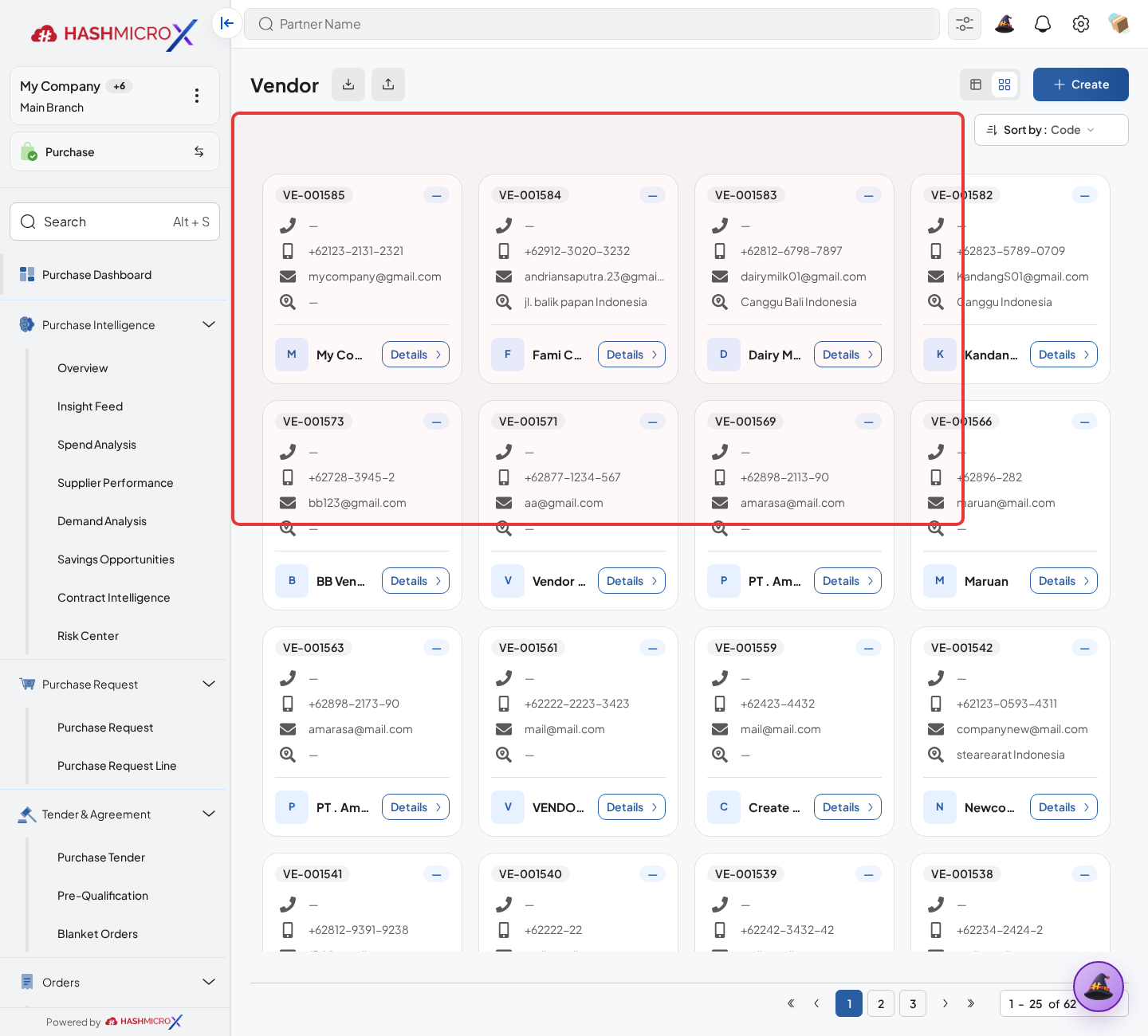The image size is (1148, 1036).
Task: Switch to grid card view
Action: [1005, 84]
